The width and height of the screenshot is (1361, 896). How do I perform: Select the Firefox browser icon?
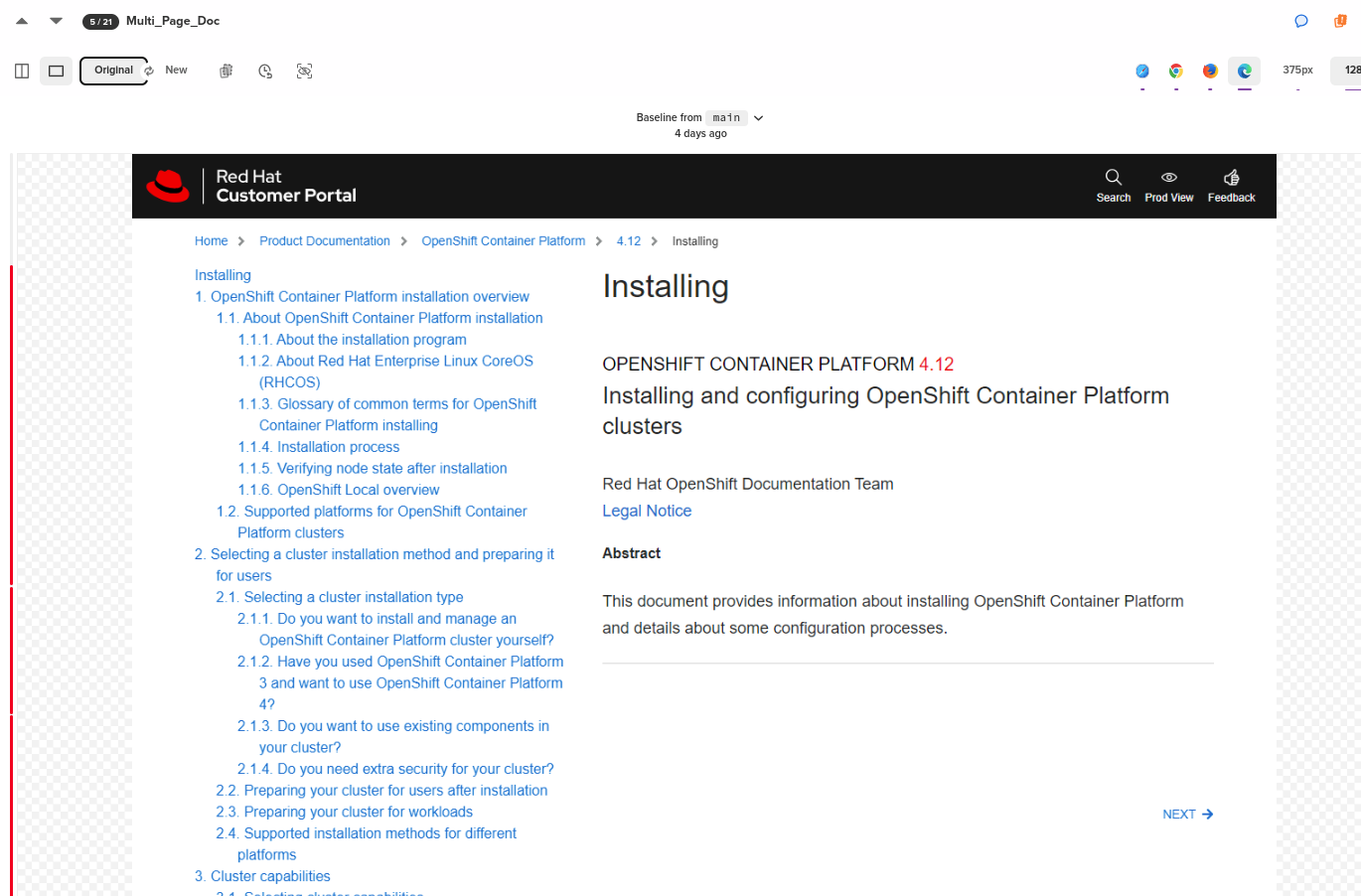1210,71
